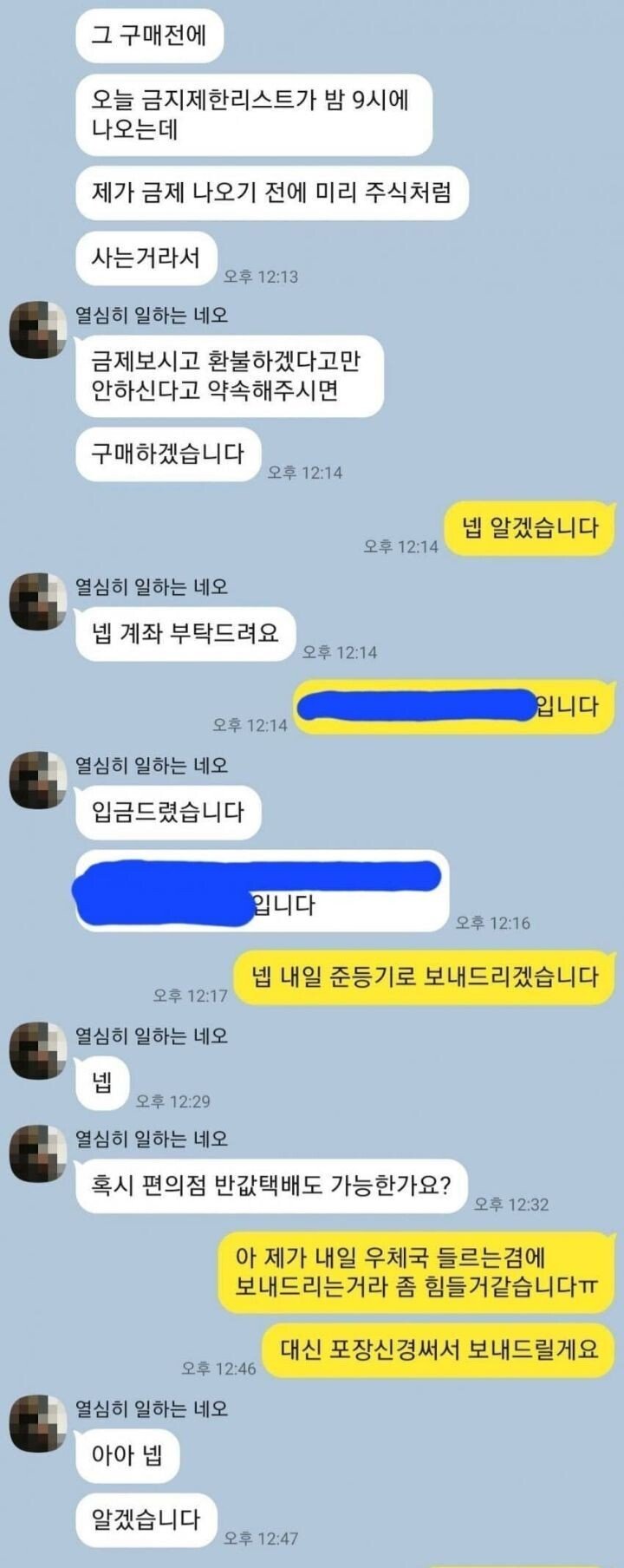624x1568 pixels.
Task: Tap the avatar beside the '아아 넵' message
Action: 38,1423
